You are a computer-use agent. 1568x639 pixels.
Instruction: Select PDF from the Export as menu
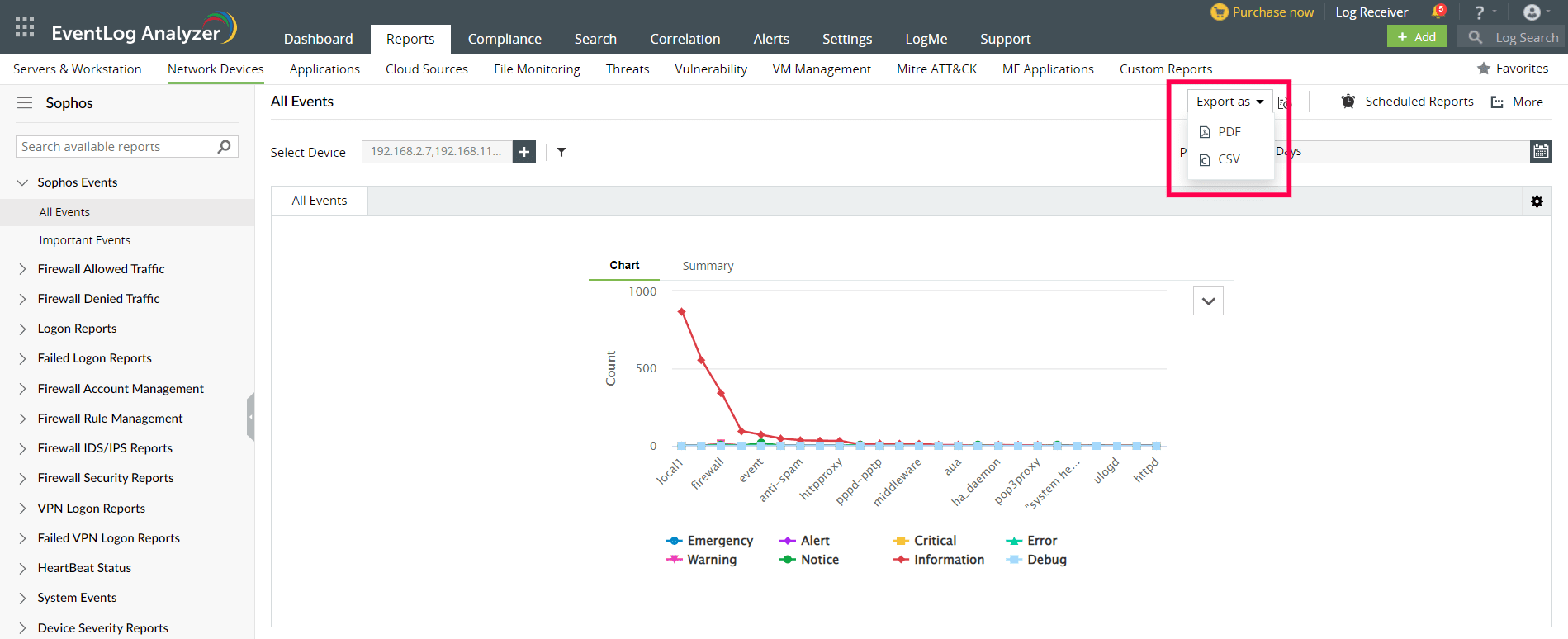click(x=1229, y=132)
